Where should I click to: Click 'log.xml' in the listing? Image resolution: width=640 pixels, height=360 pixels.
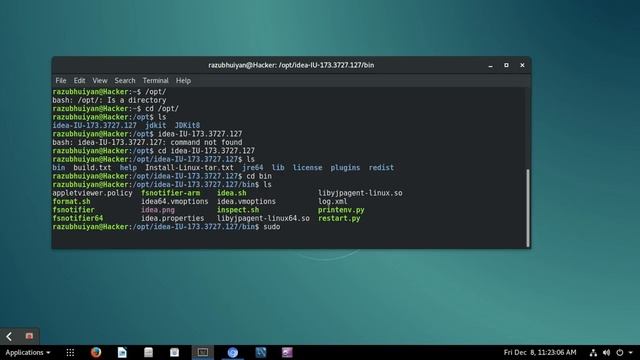(x=333, y=202)
